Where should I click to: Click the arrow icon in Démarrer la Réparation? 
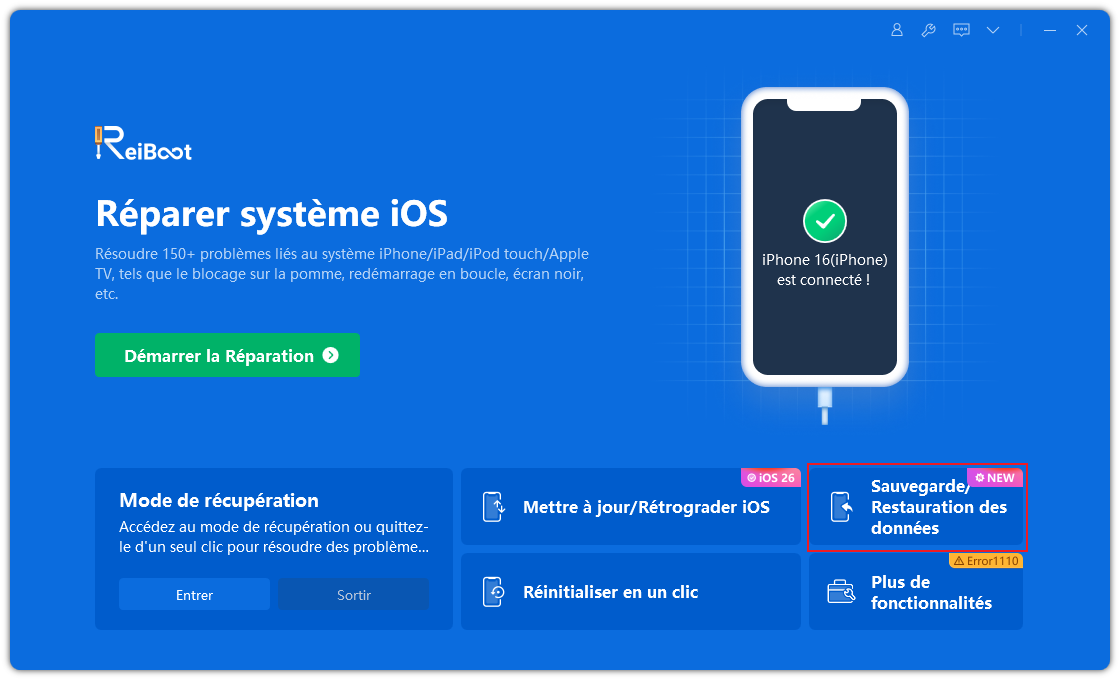click(331, 355)
